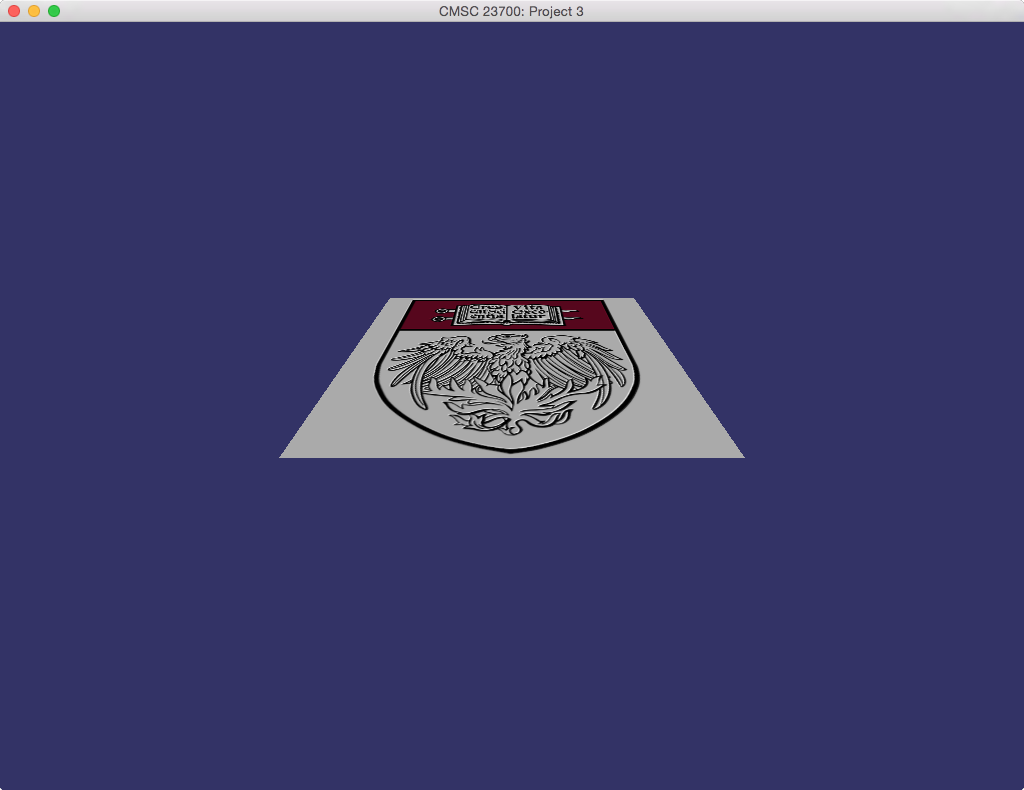Click the flames beneath the phoenix
1024x790 pixels.
click(508, 412)
